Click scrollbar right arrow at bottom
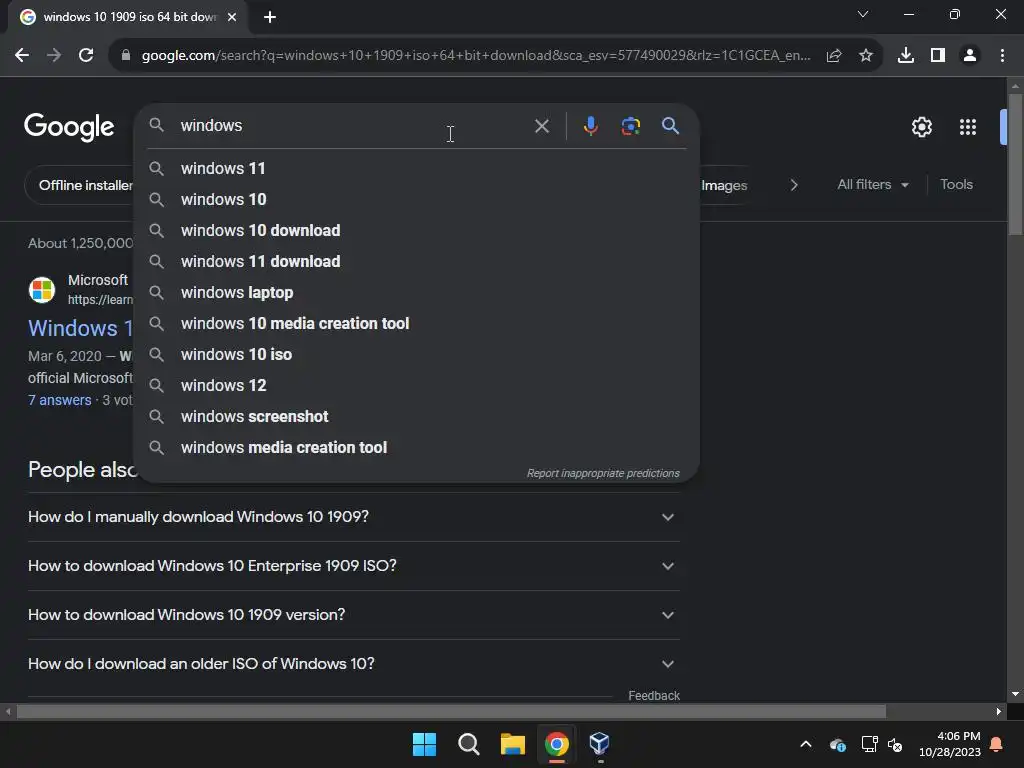The width and height of the screenshot is (1024, 768). (x=999, y=712)
